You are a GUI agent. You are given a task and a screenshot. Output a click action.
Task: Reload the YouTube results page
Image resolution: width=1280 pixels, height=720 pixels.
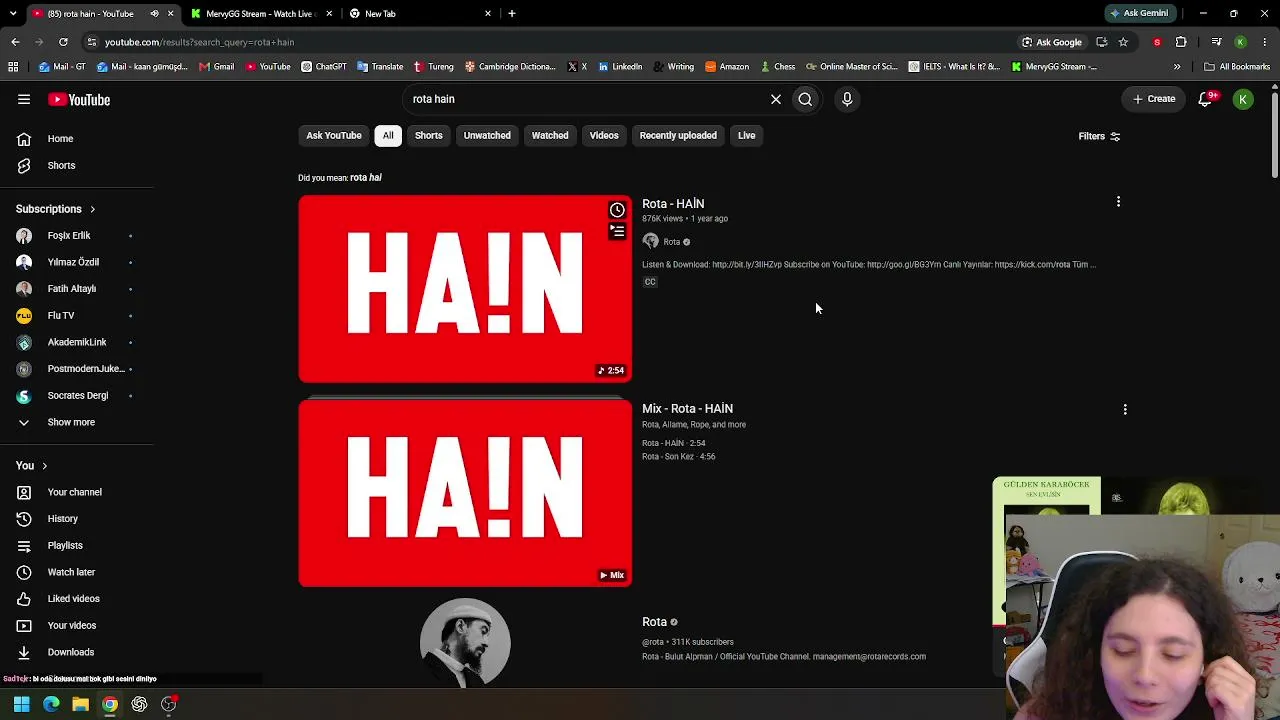(x=63, y=42)
